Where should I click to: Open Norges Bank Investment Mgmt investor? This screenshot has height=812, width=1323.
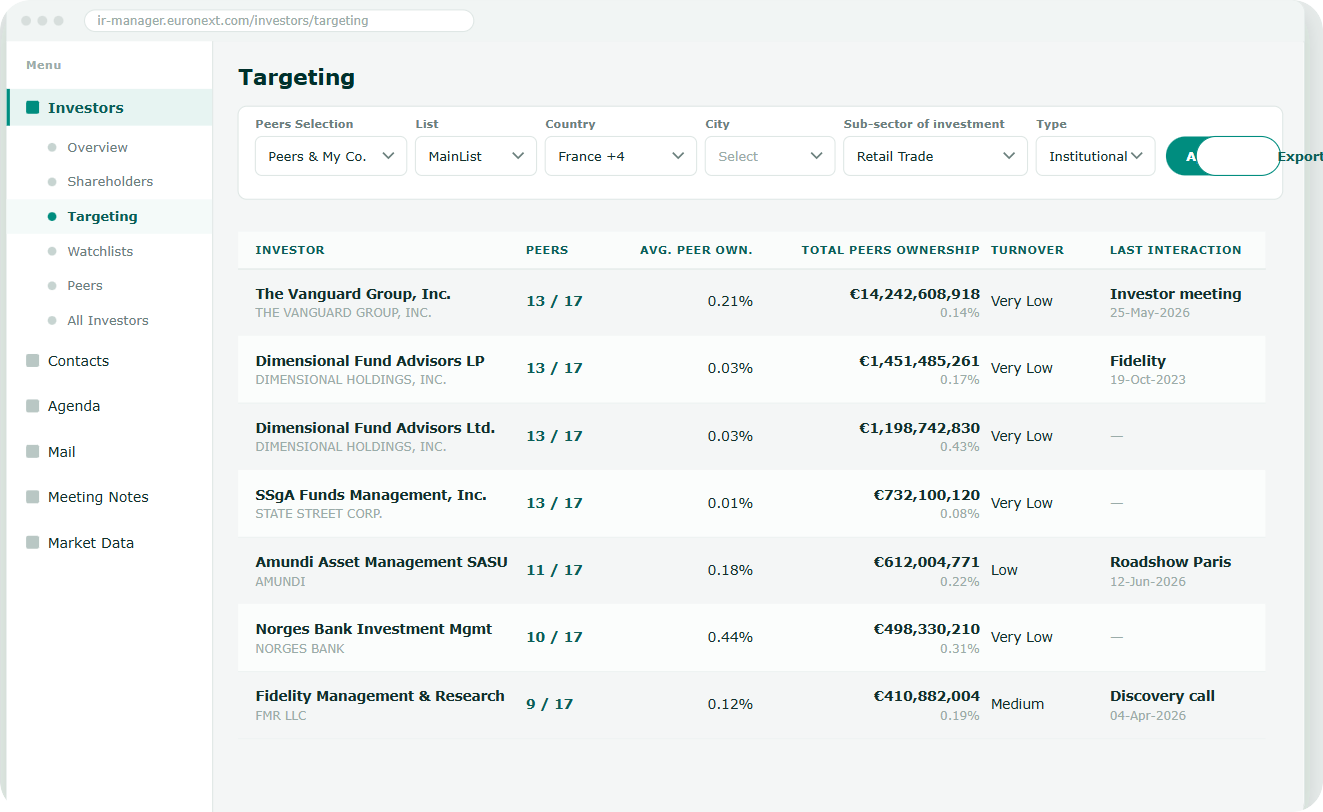(x=374, y=629)
